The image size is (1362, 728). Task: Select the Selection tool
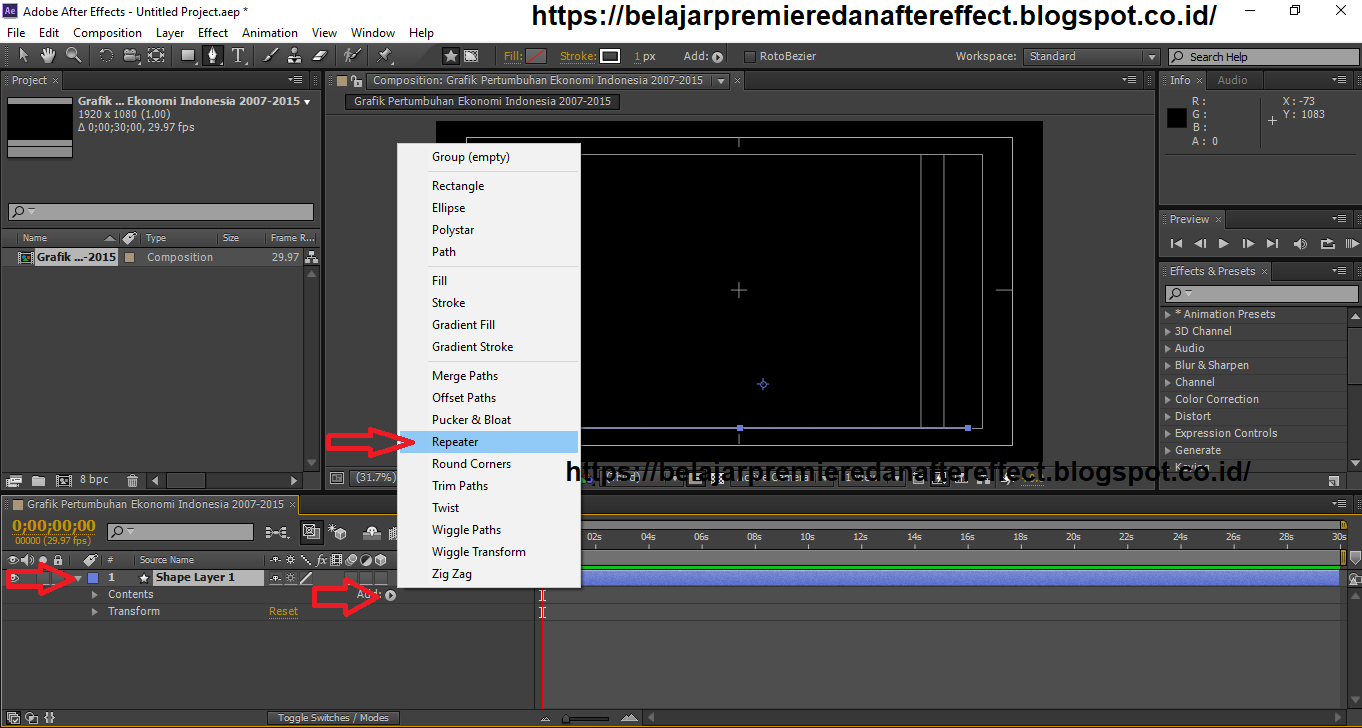[x=25, y=55]
